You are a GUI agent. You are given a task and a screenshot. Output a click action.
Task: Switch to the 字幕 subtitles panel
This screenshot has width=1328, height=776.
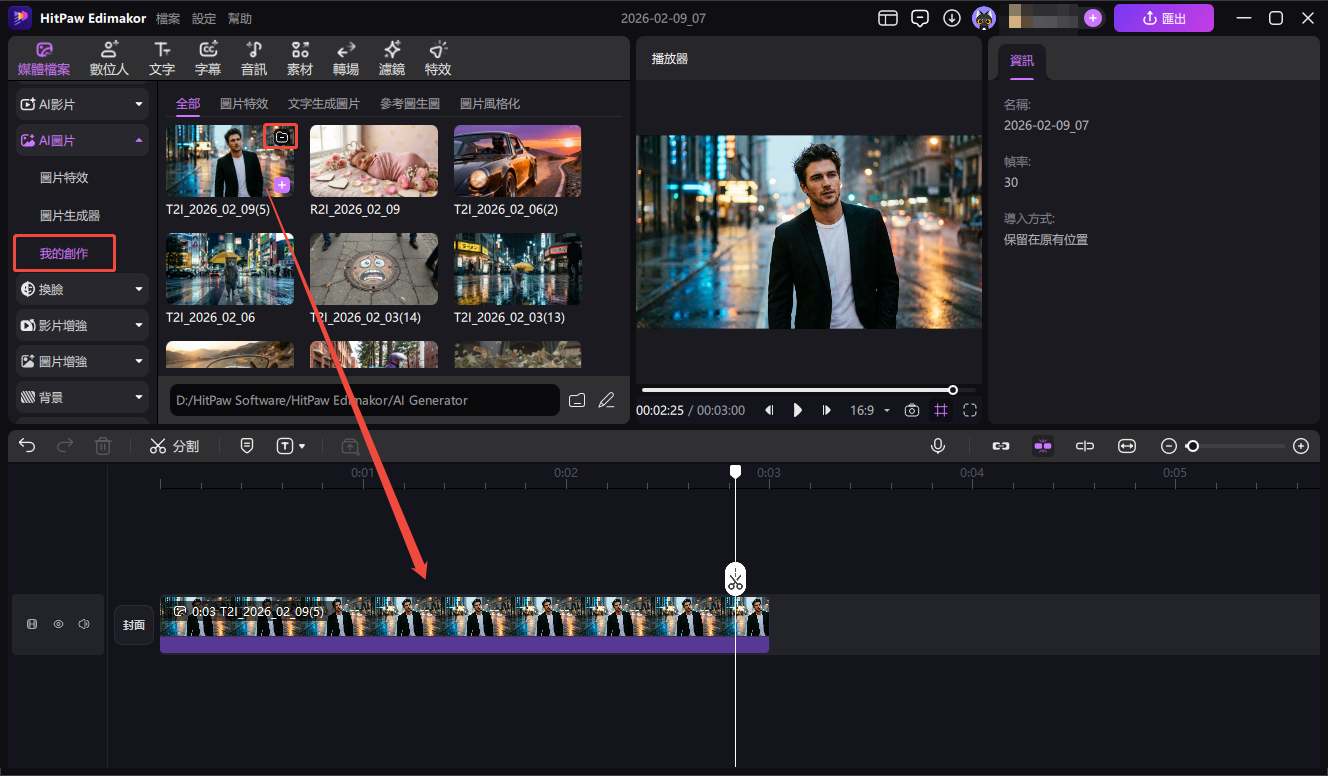[208, 57]
